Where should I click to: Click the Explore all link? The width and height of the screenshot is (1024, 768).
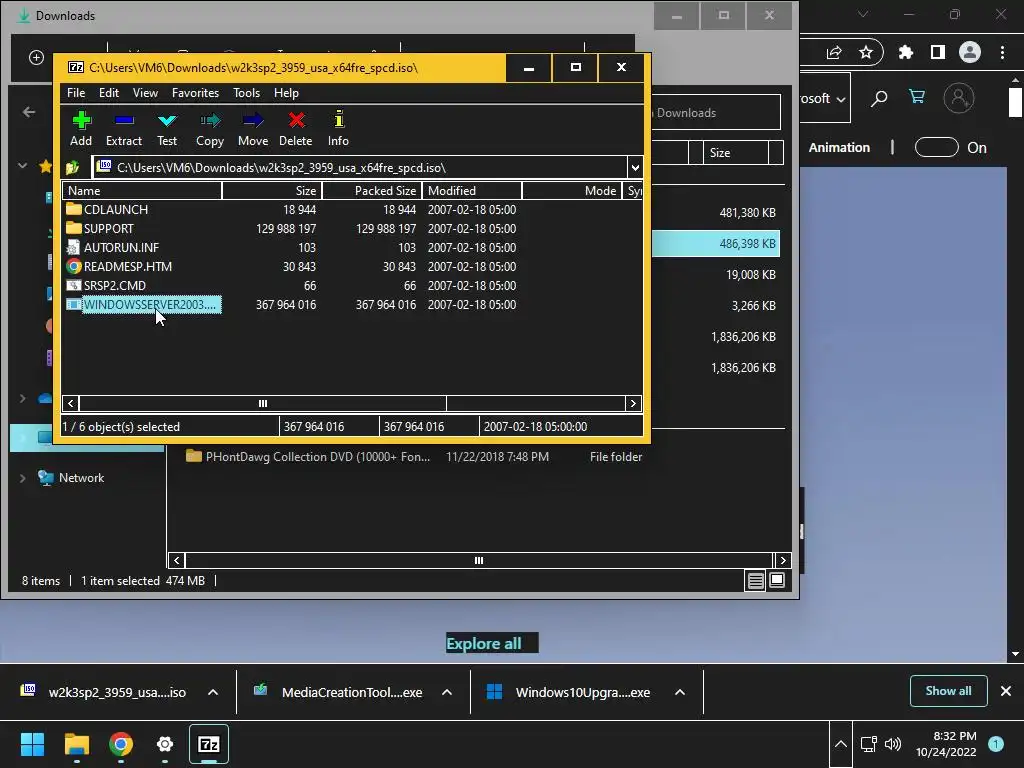click(484, 643)
